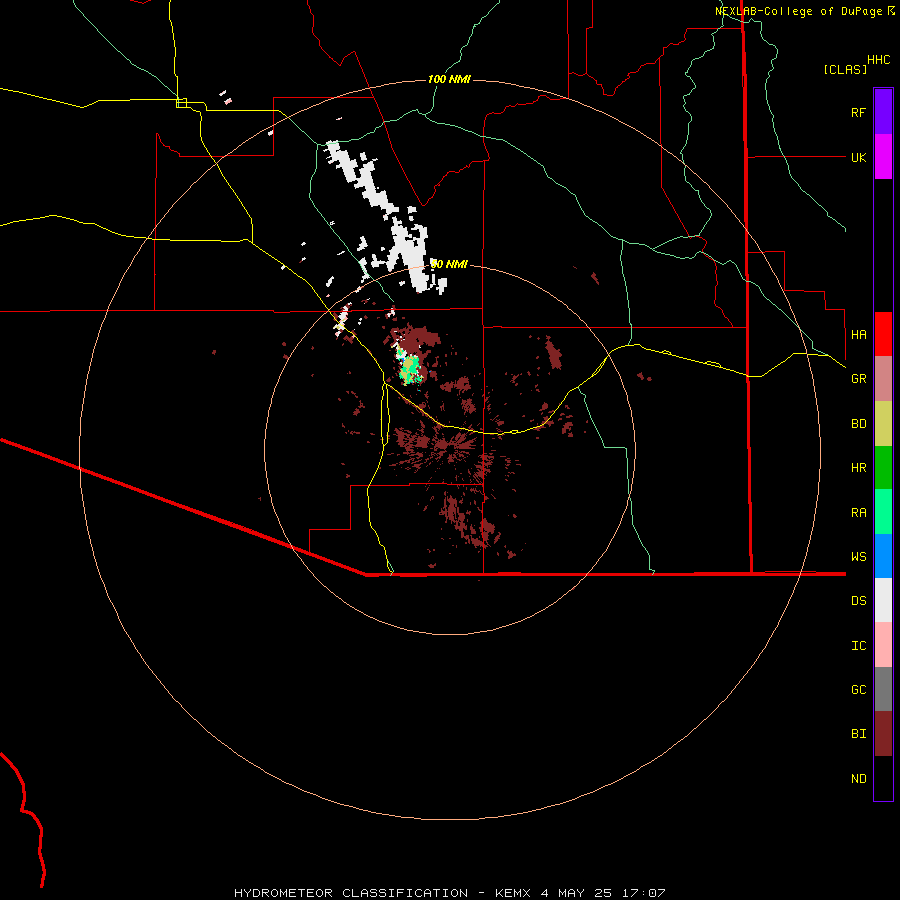
Task: Click the BI legend label
Action: click(x=858, y=734)
